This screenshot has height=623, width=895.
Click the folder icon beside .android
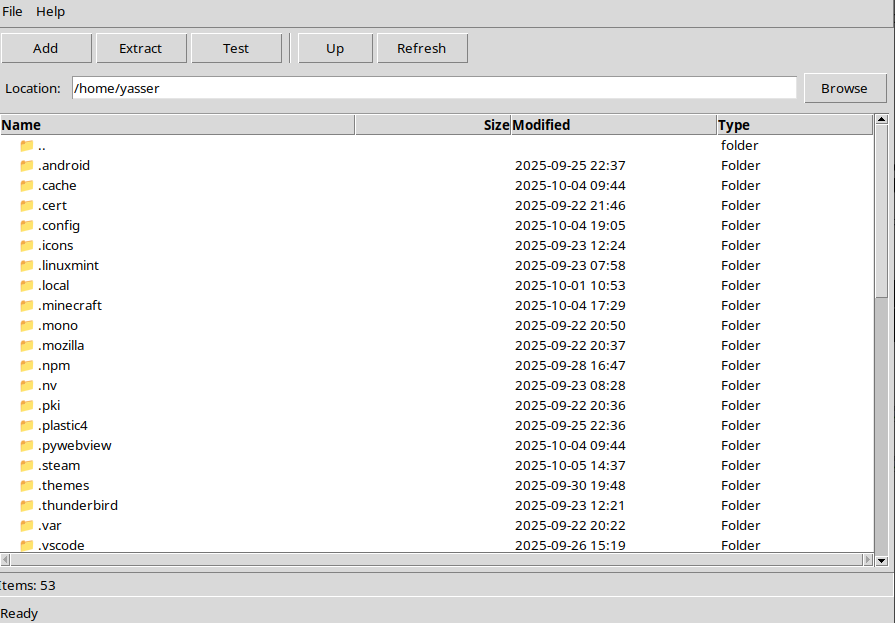[26, 165]
